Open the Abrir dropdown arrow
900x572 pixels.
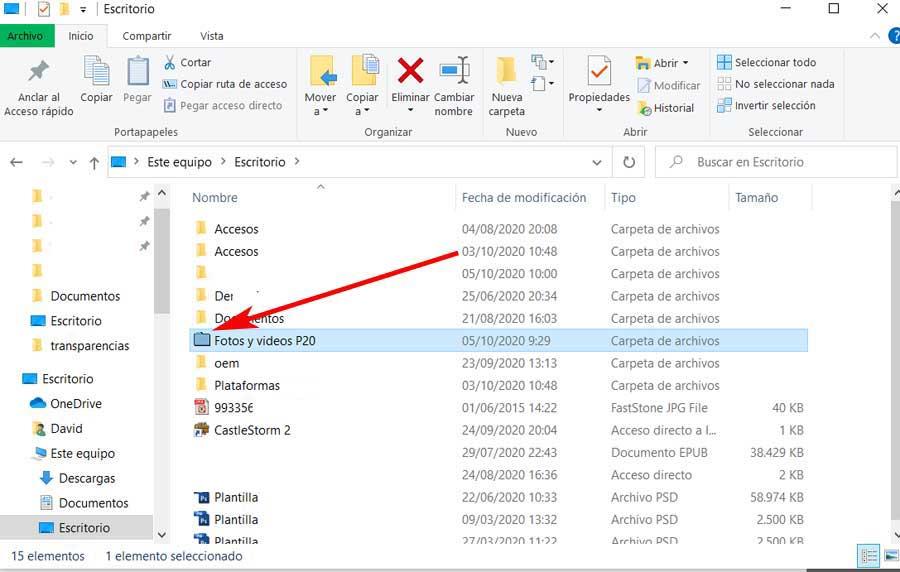(685, 63)
